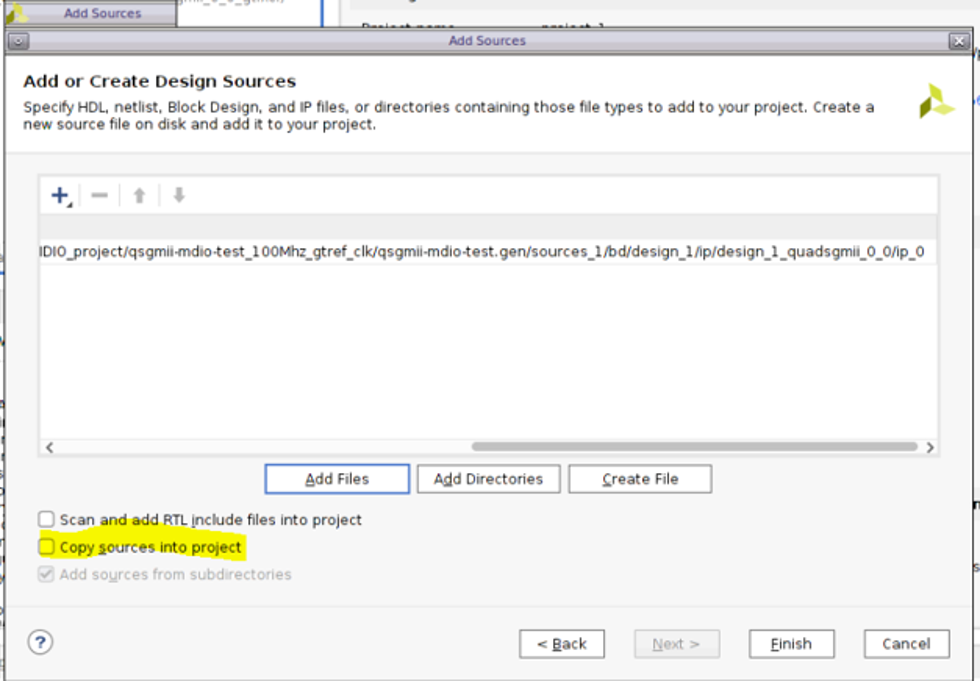Open window menu icon at title bar left
This screenshot has height=681, width=980.
[x=18, y=41]
